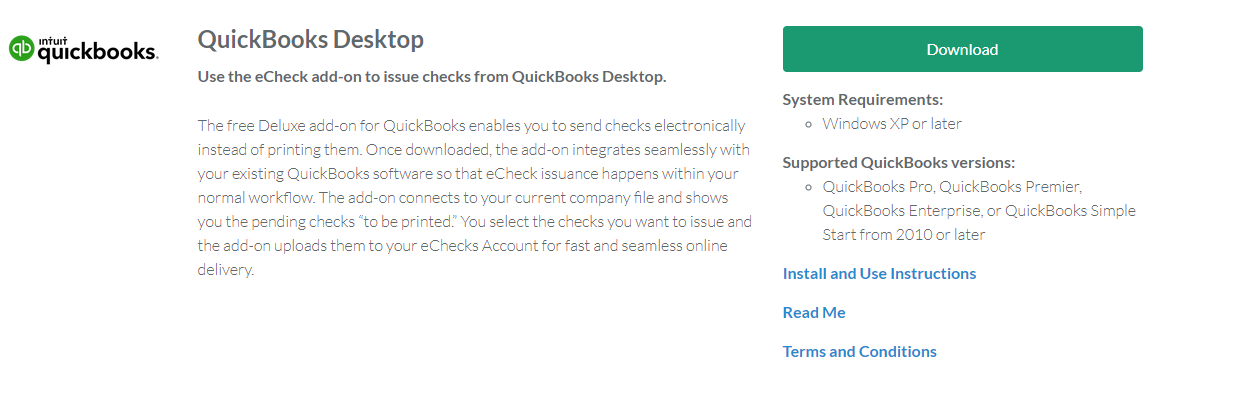Select the Windows XP or later item

click(x=892, y=124)
